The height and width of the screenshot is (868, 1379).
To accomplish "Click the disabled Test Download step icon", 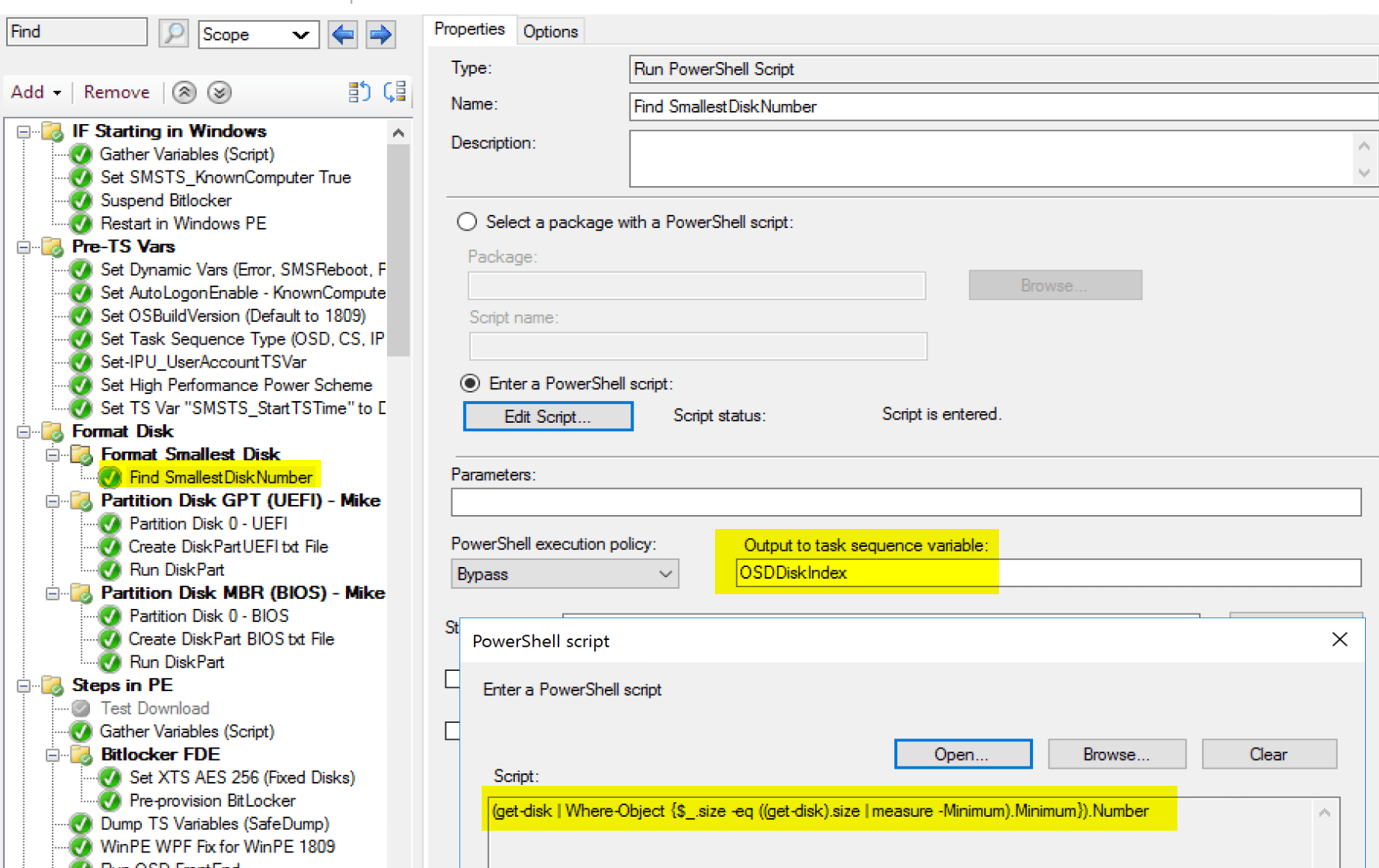I will pyautogui.click(x=81, y=708).
